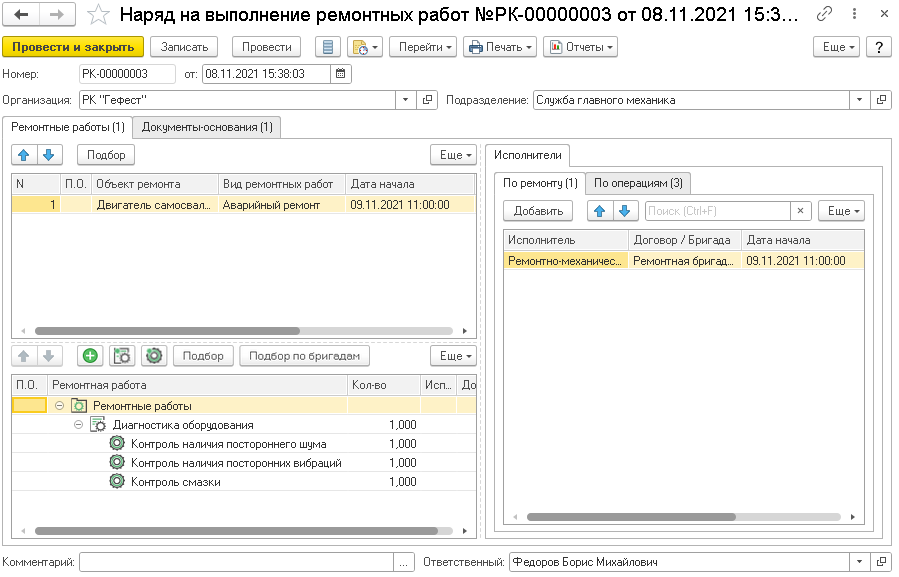Expand the Ответственный dropdown list
The image size is (899, 577).
(859, 562)
